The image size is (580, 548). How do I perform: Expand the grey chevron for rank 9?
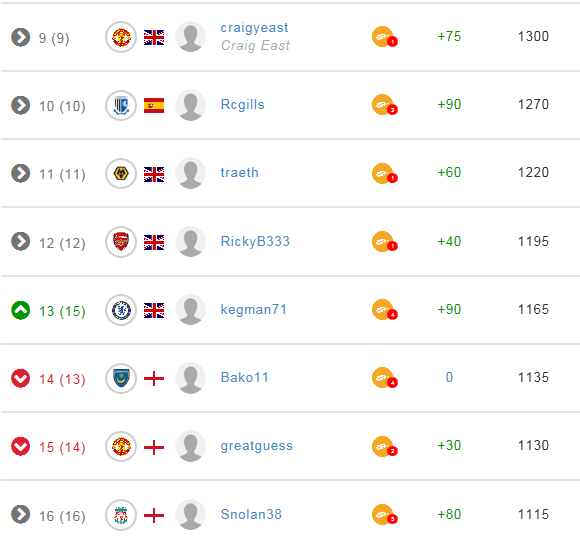click(20, 37)
